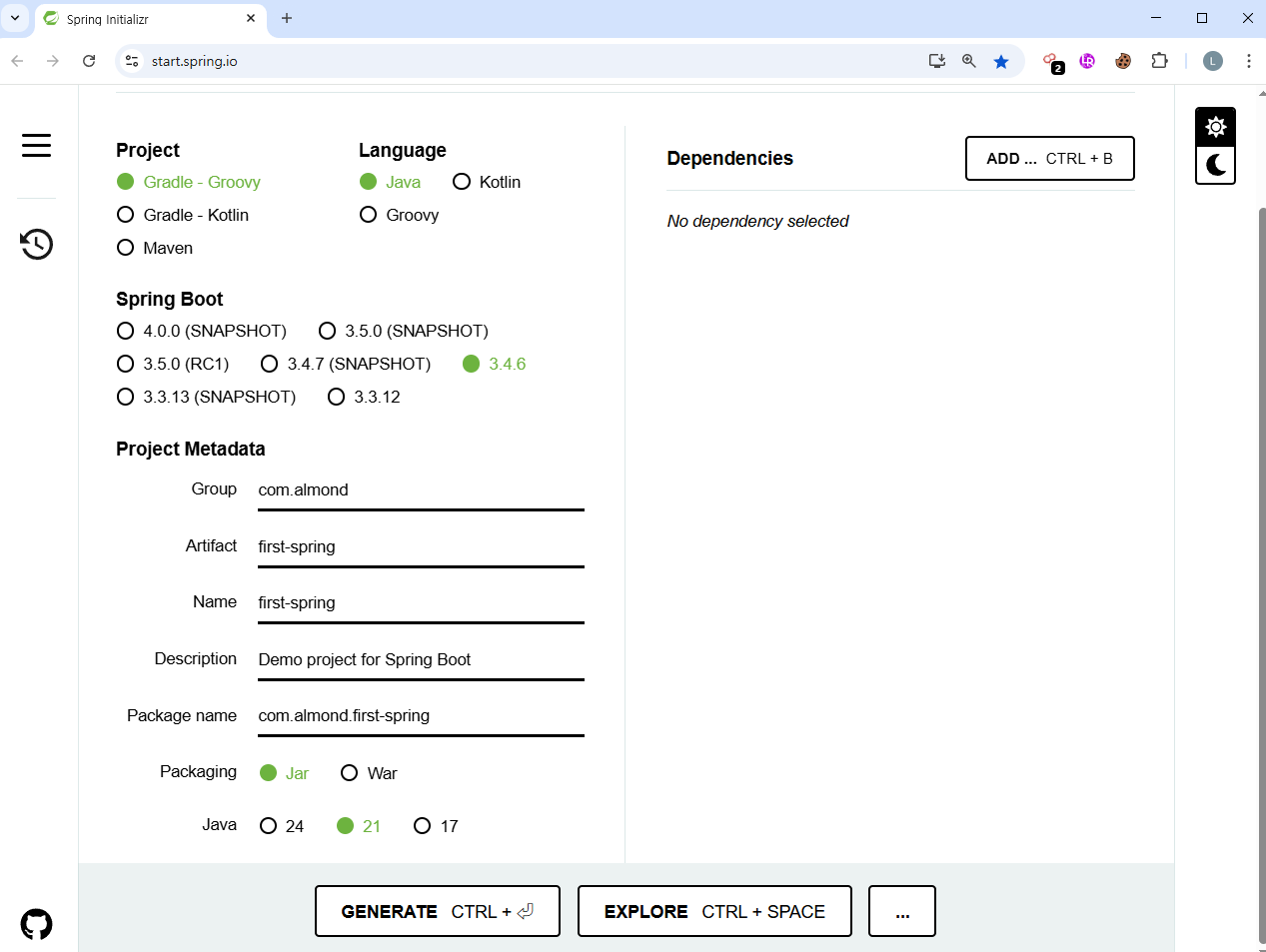Click the GENERATE button
The width and height of the screenshot is (1266, 952).
pyautogui.click(x=438, y=911)
